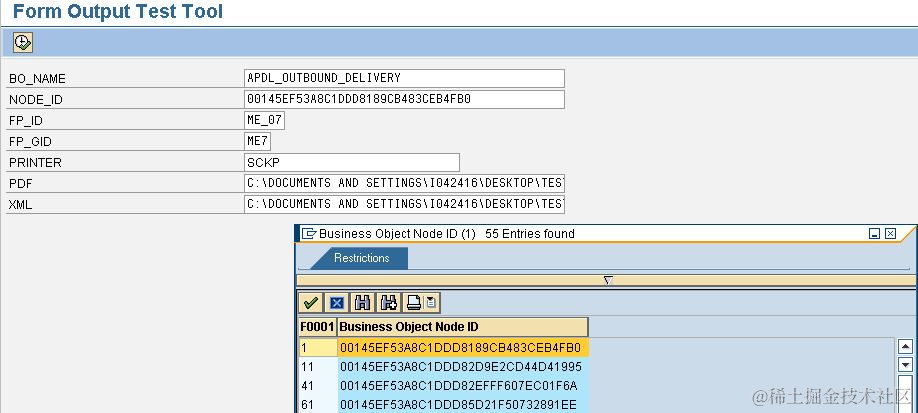Click F0001 cell with value 1
918x413 pixels.
[x=318, y=347]
